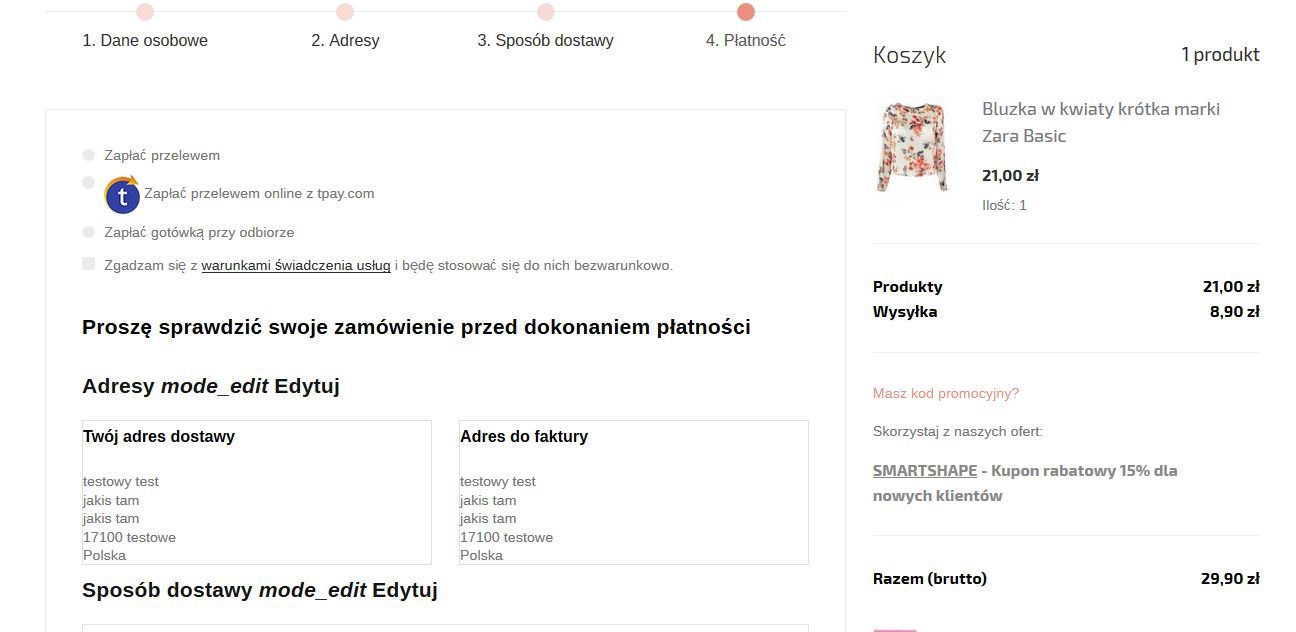
Task: Click the step dot above Dane osobowe
Action: [145, 12]
